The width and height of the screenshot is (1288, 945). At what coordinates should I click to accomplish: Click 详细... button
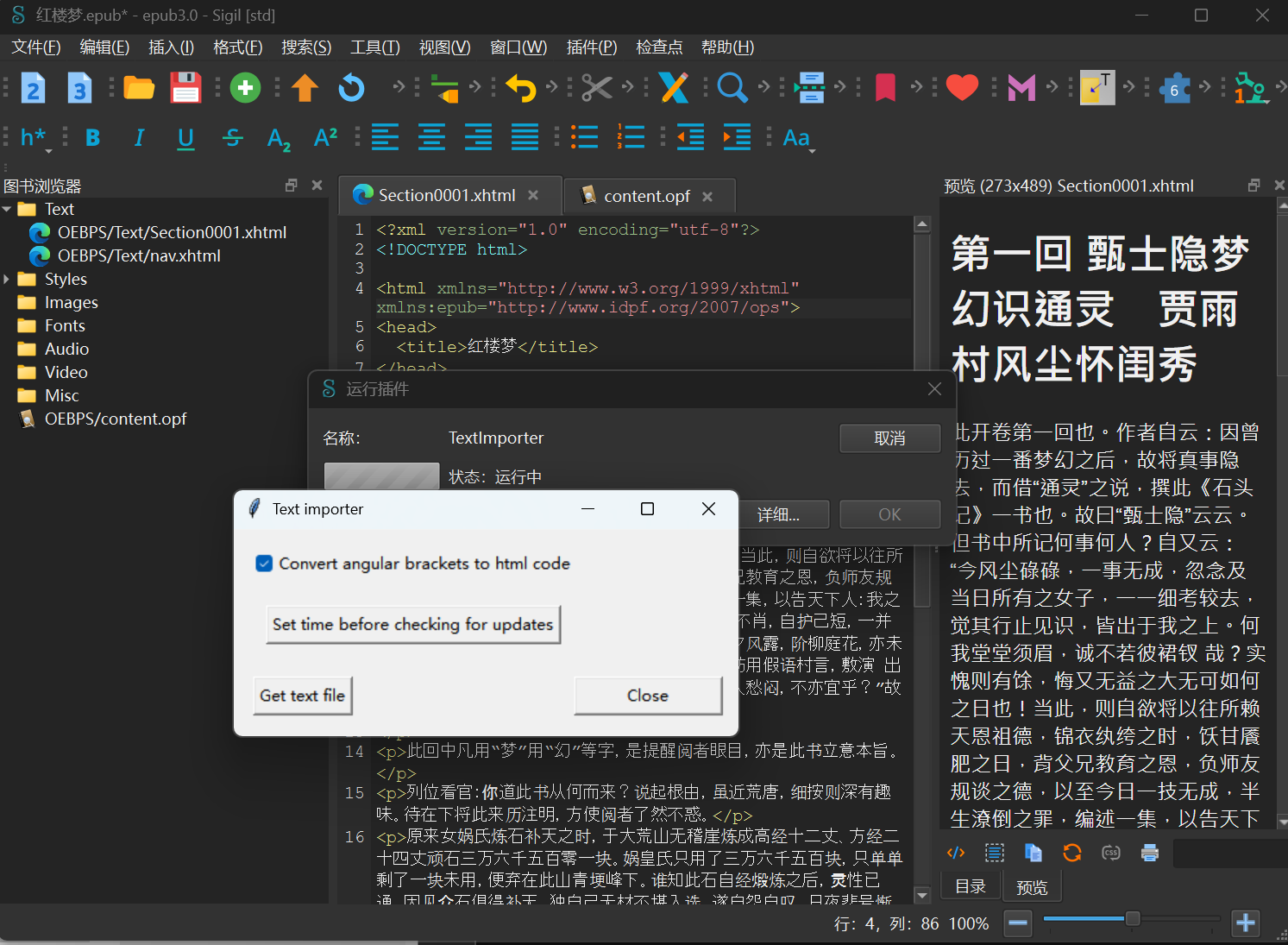tap(783, 514)
